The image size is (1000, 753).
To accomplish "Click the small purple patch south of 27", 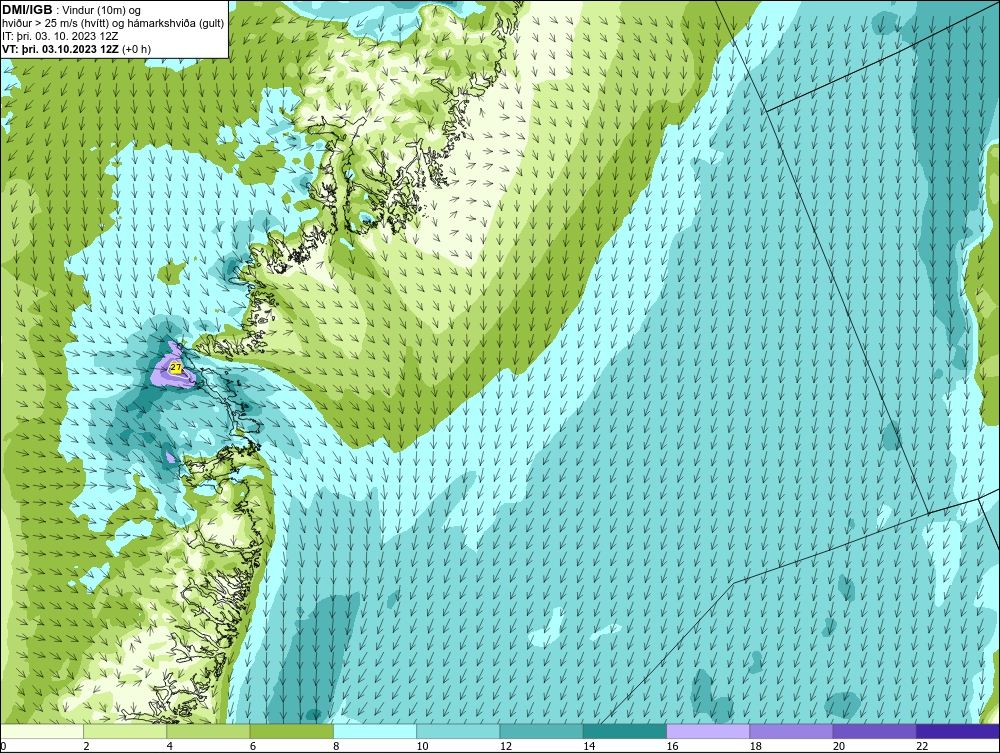I will coord(170,457).
